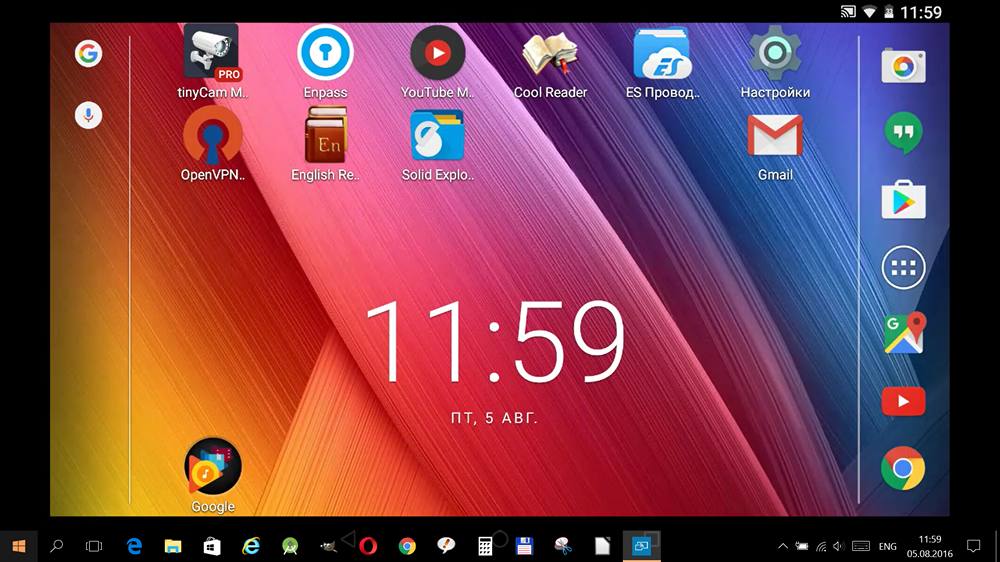Image resolution: width=1000 pixels, height=562 pixels.
Task: Switch the ENG input language
Action: pos(887,546)
